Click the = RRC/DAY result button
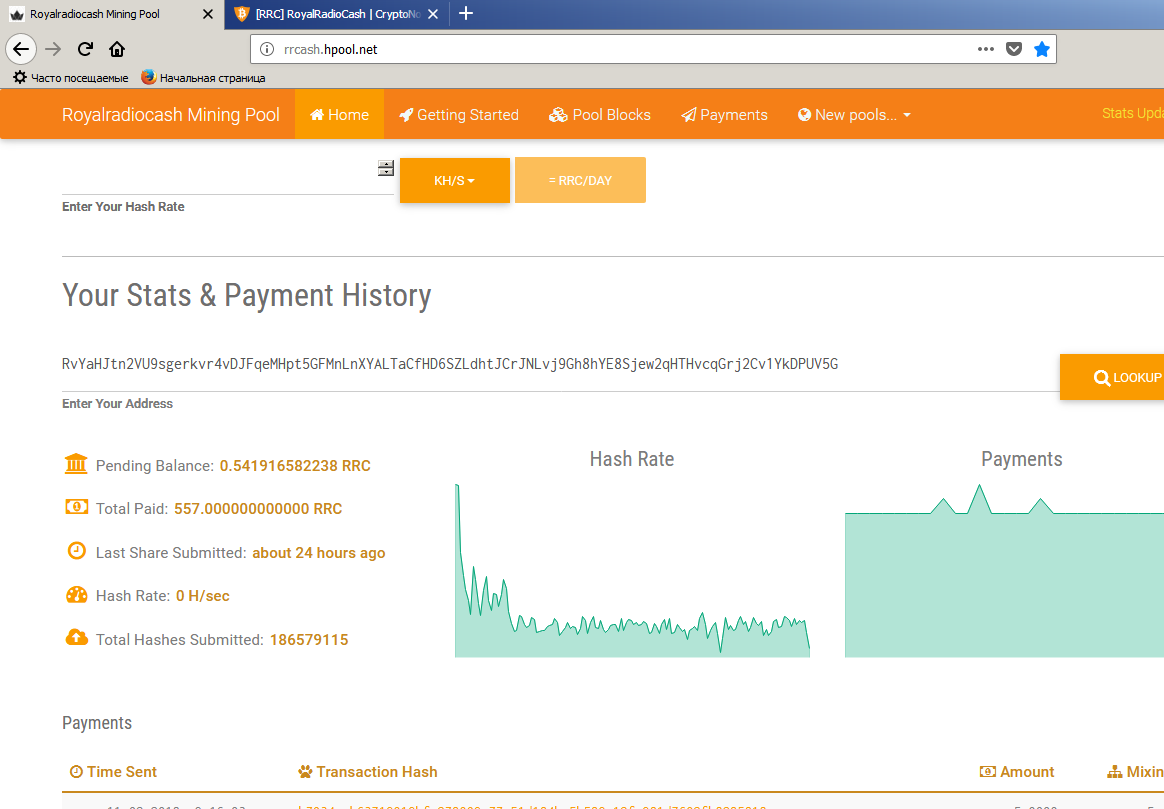Viewport: 1164px width, 809px height. coord(581,180)
